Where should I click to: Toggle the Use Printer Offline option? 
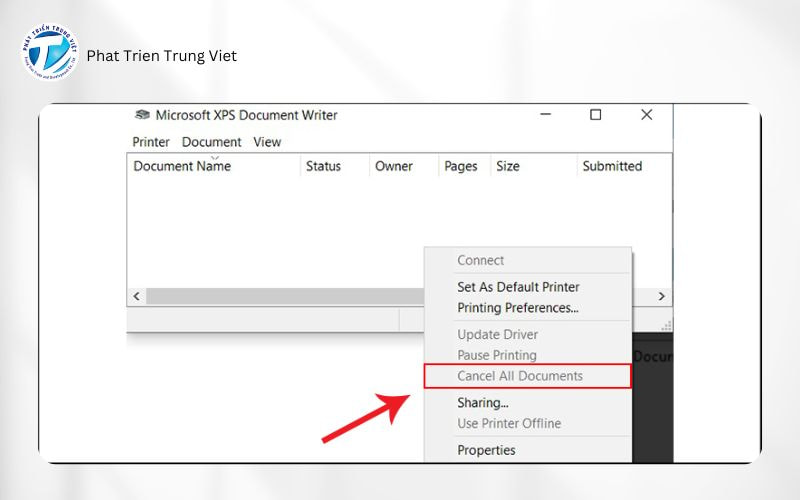tap(509, 423)
